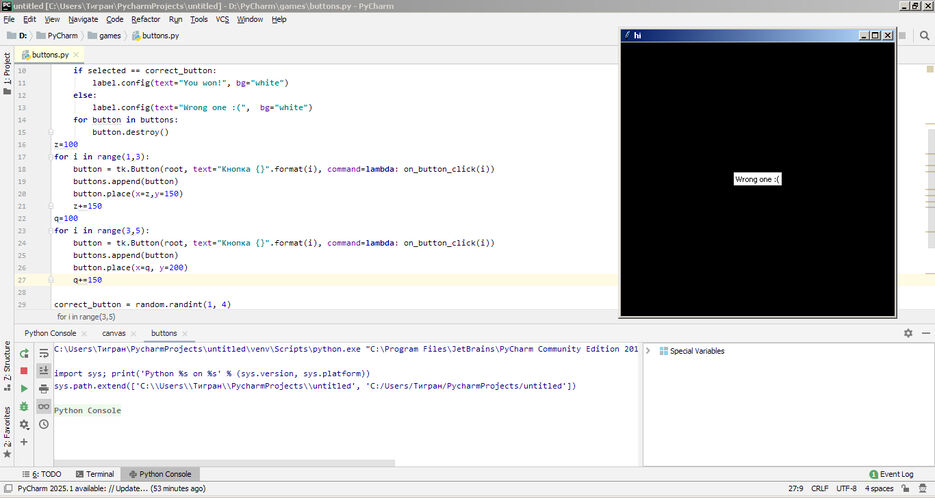Attach debugger via green bug icon

[24, 407]
